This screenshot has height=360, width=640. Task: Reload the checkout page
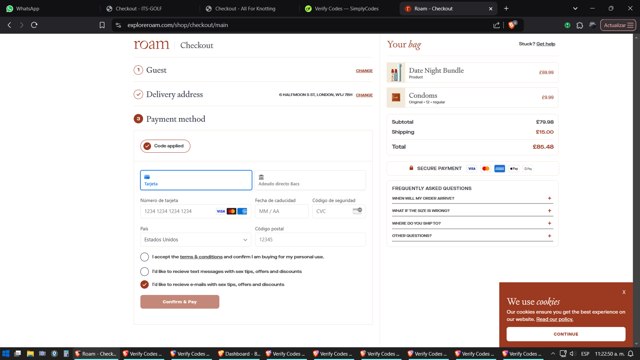pos(34,25)
